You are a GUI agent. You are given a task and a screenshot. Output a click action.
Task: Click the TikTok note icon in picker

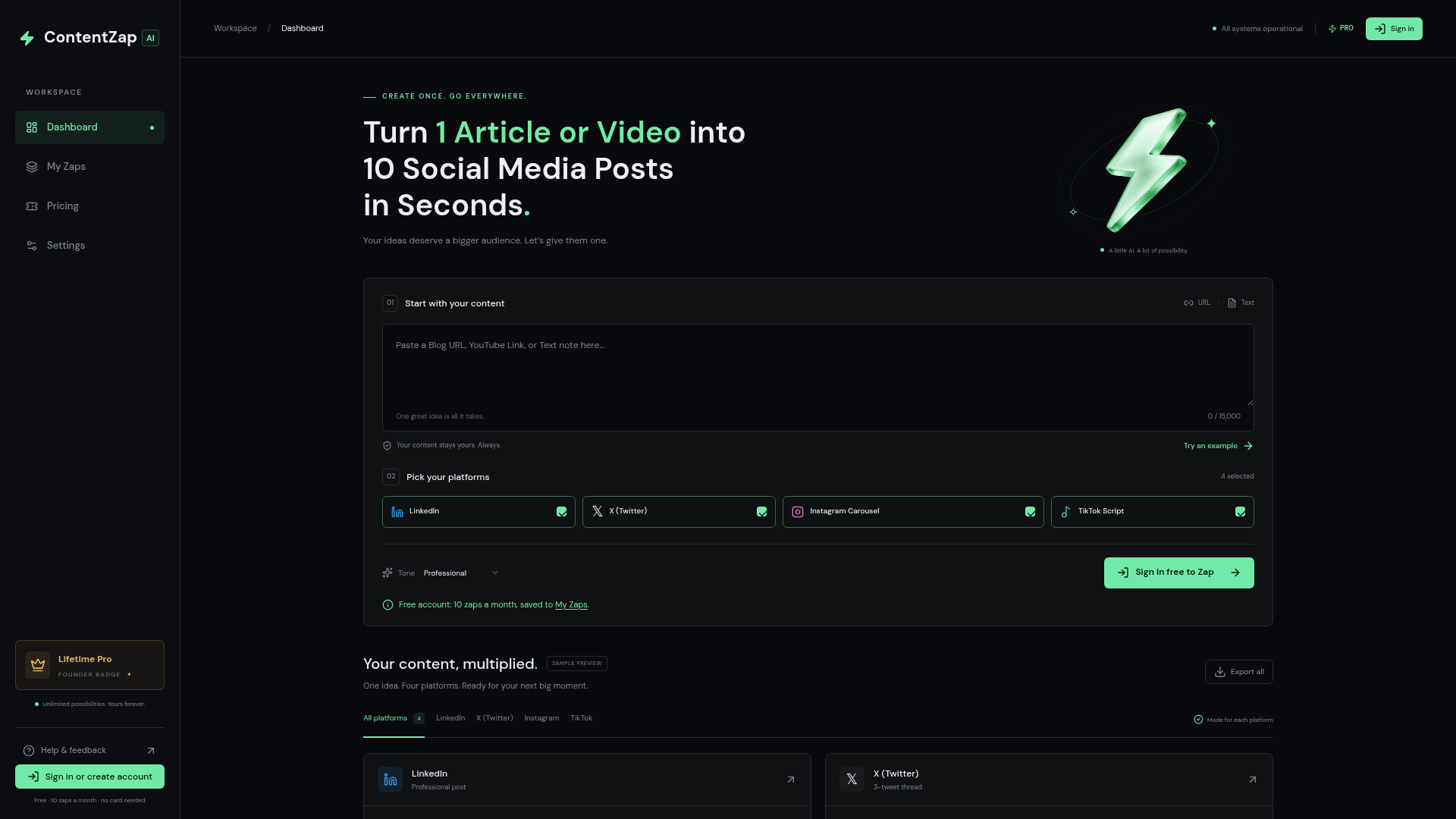1066,512
